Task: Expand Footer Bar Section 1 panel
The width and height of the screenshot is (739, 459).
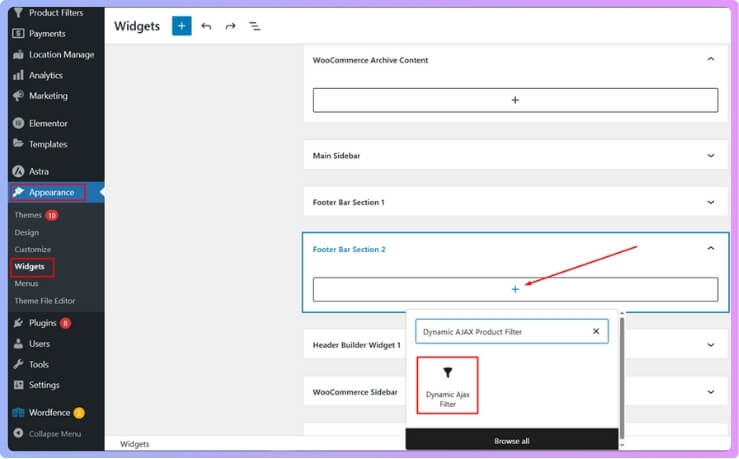Action: (x=711, y=202)
